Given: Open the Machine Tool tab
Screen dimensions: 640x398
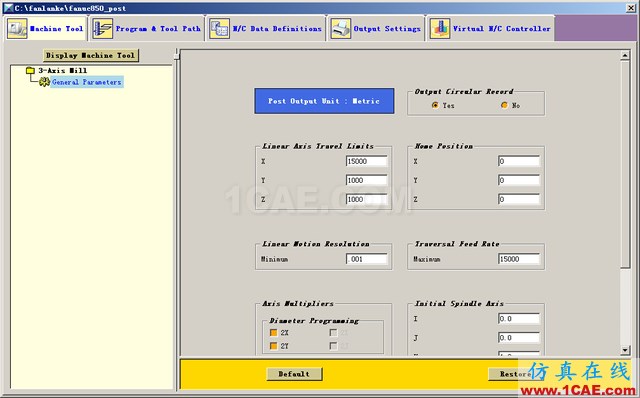Looking at the screenshot, I should pyautogui.click(x=46, y=29).
